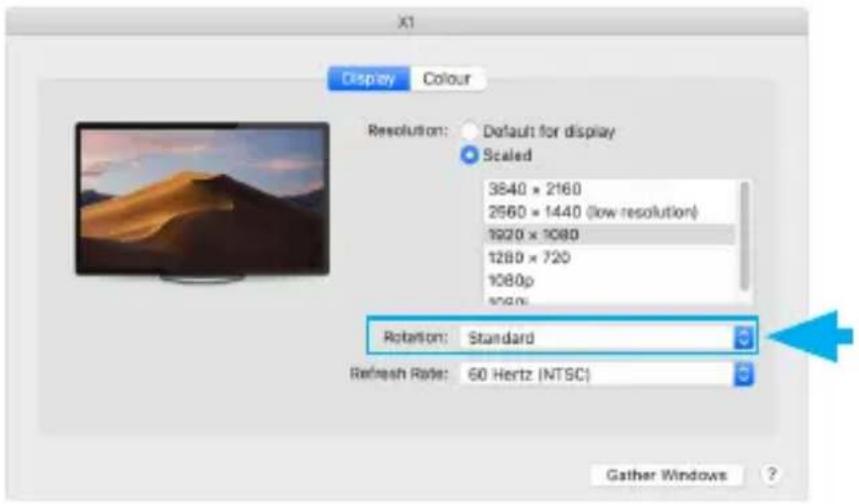Switch to the Display tab
Image resolution: width=859 pixels, height=504 pixels.
(x=369, y=79)
